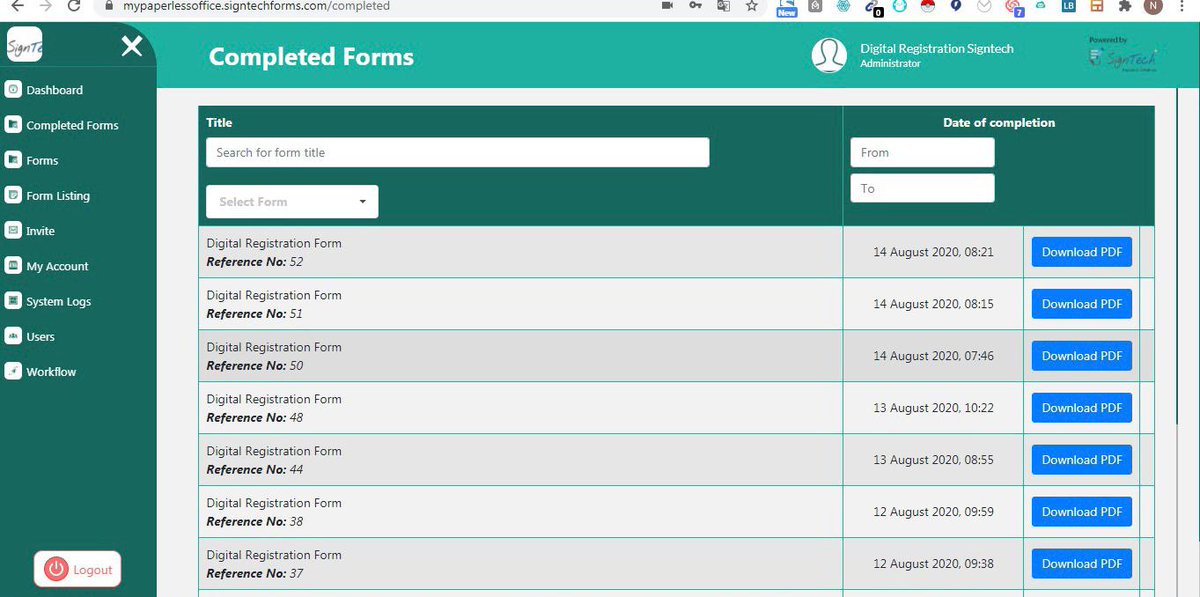
Task: Open System Logs menu item
Action: [x=58, y=301]
